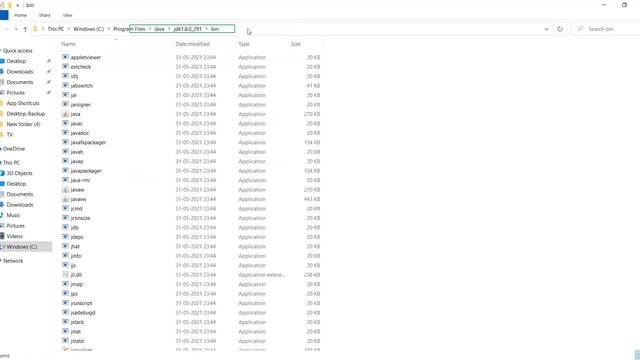Select the jmap file name

(77, 284)
